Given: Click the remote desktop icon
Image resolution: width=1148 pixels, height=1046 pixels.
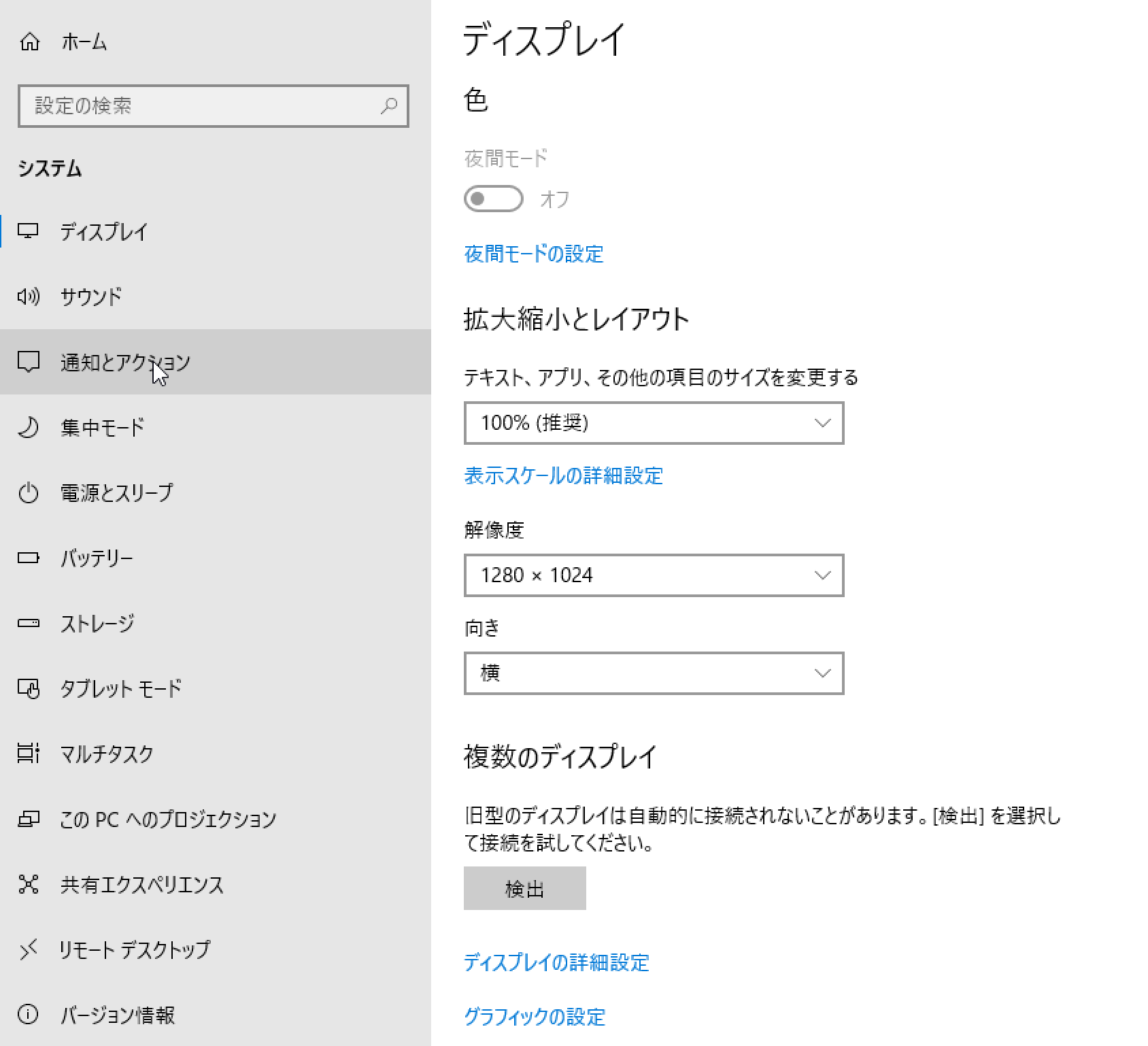Looking at the screenshot, I should (x=28, y=949).
